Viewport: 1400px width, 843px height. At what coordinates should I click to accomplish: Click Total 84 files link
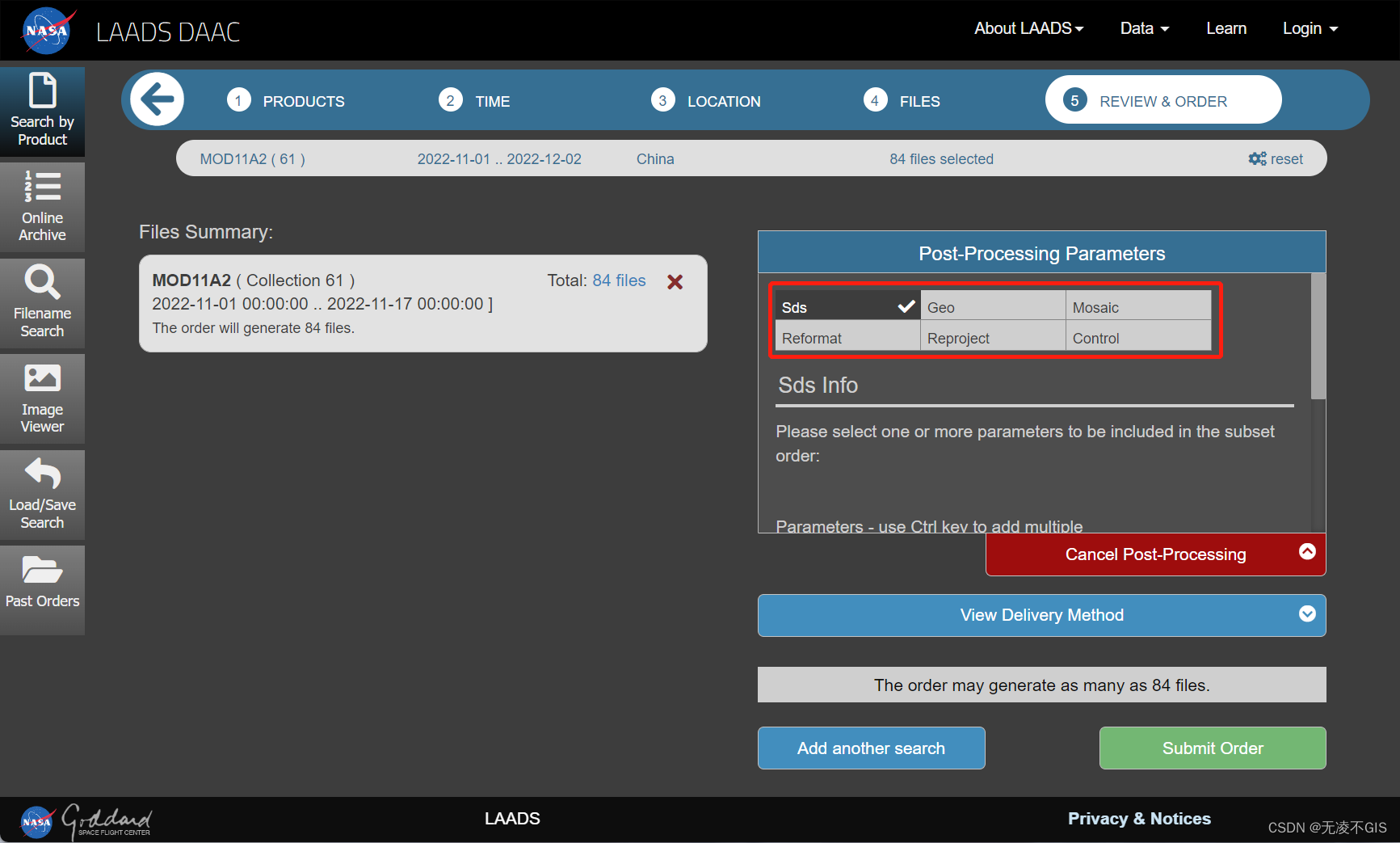pos(619,280)
